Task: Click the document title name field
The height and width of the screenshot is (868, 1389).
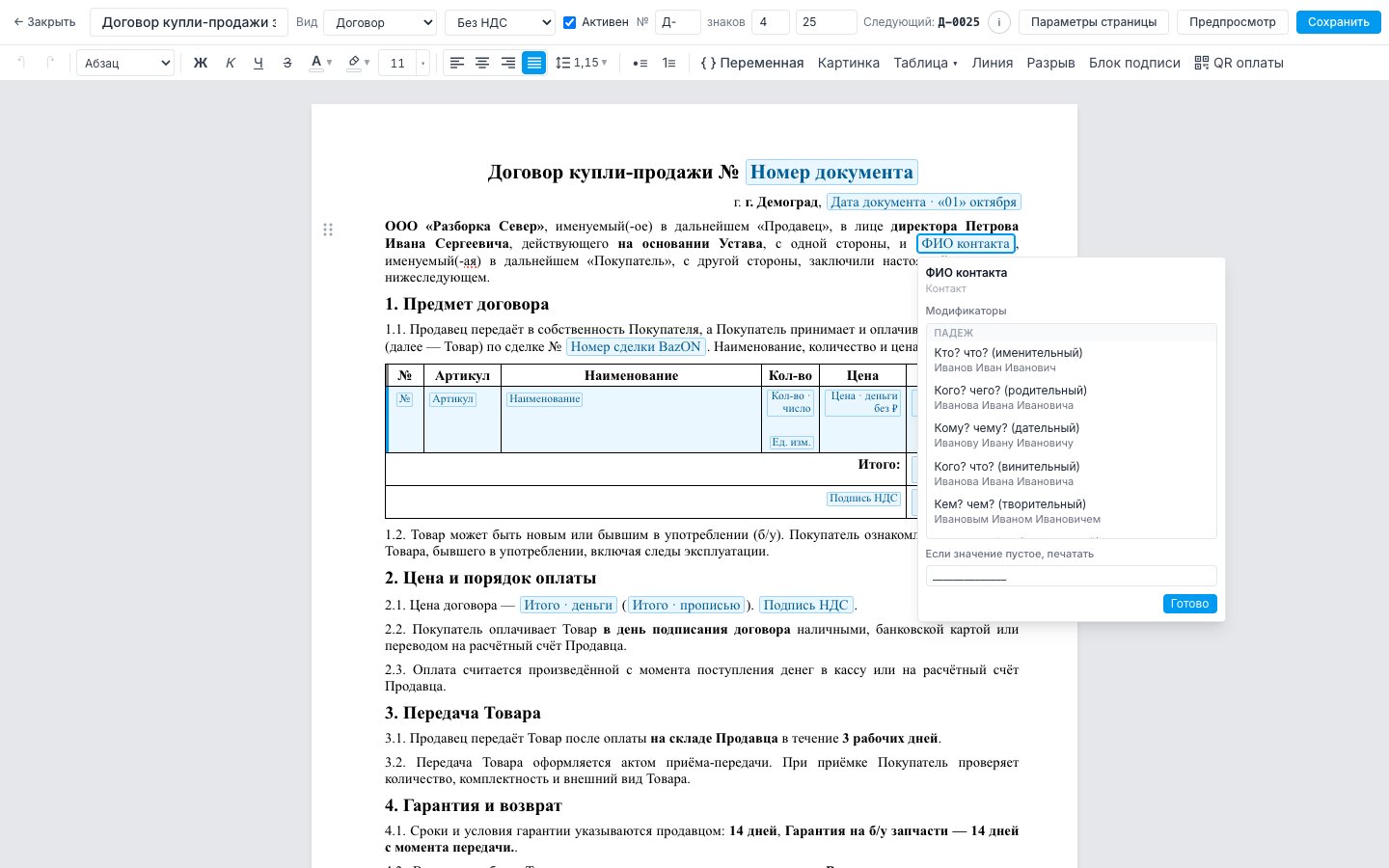Action: 189,22
